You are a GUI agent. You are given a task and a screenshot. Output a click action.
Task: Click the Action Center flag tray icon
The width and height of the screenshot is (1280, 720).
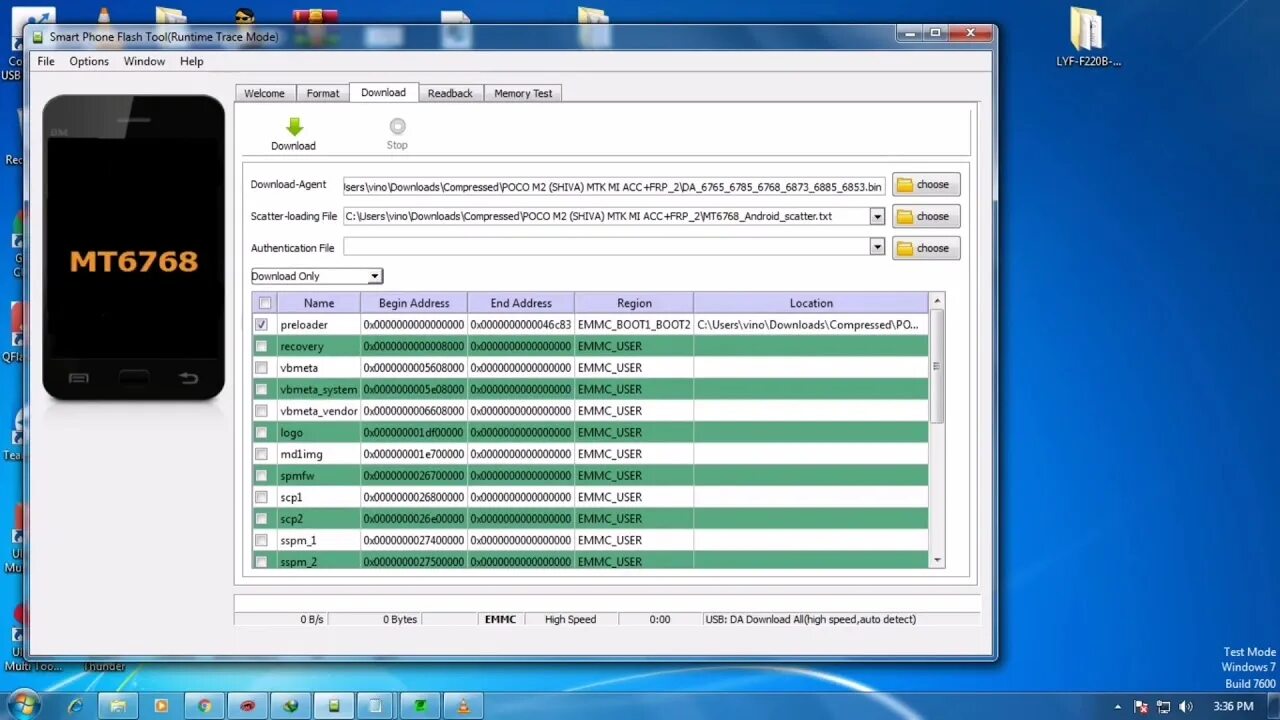[x=1140, y=706]
